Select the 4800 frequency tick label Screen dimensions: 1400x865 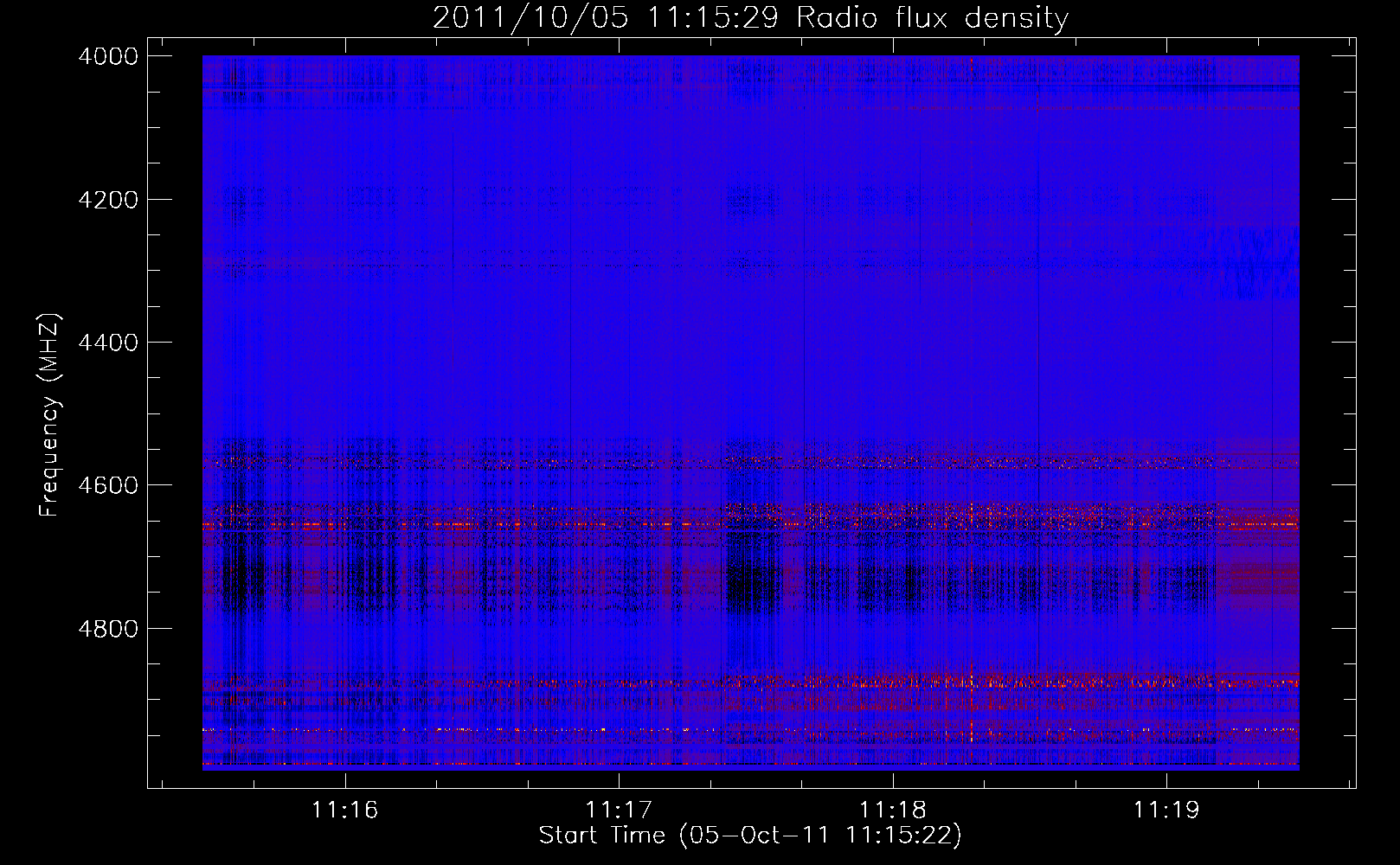(108, 629)
